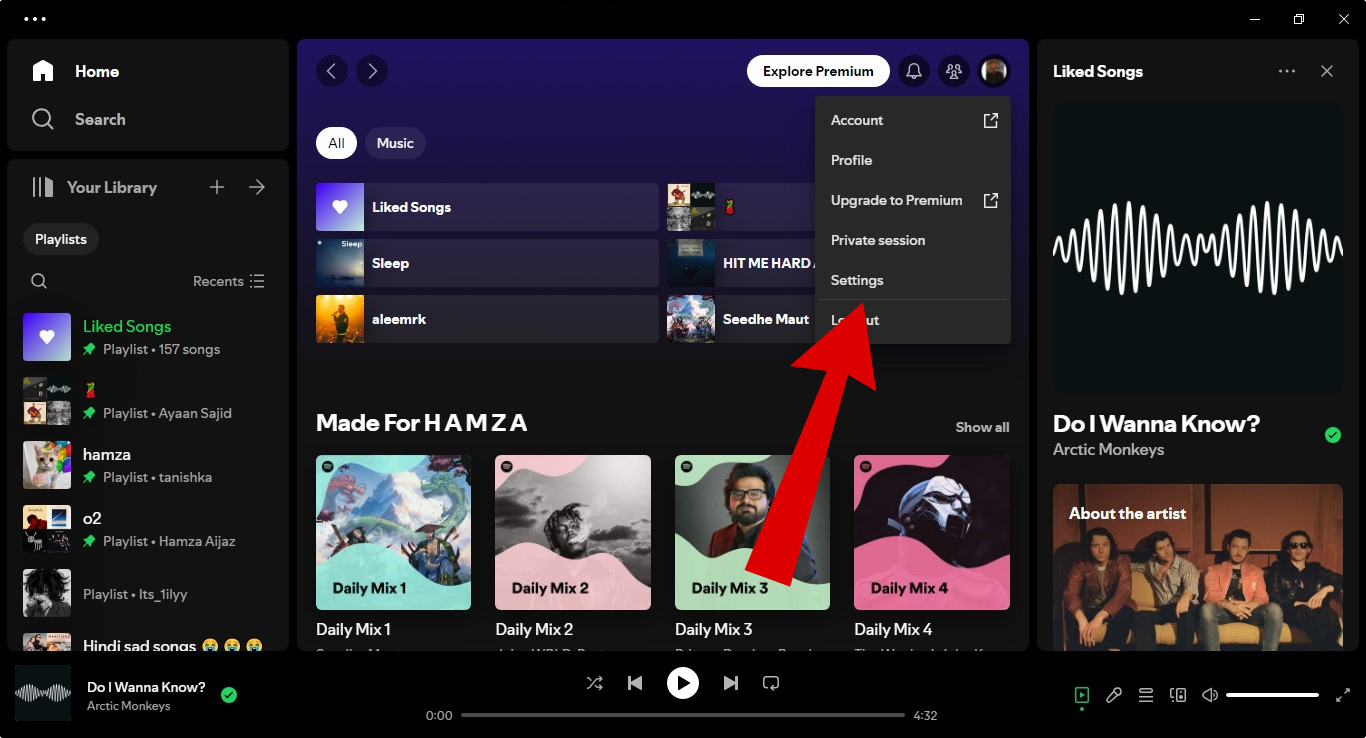Adjust the volume slider
1366x738 pixels.
point(1272,695)
